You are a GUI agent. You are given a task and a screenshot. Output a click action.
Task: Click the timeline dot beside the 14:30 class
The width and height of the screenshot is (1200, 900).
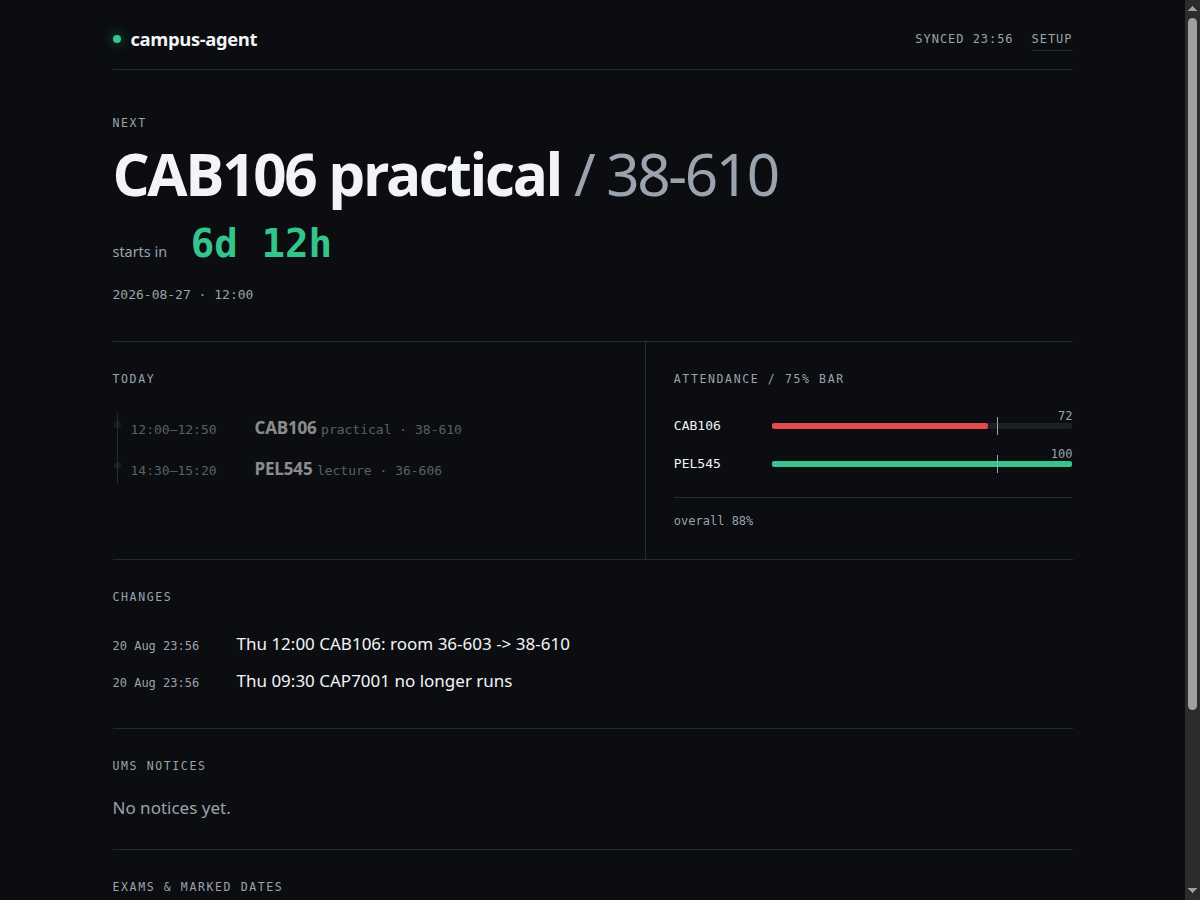tap(117, 465)
